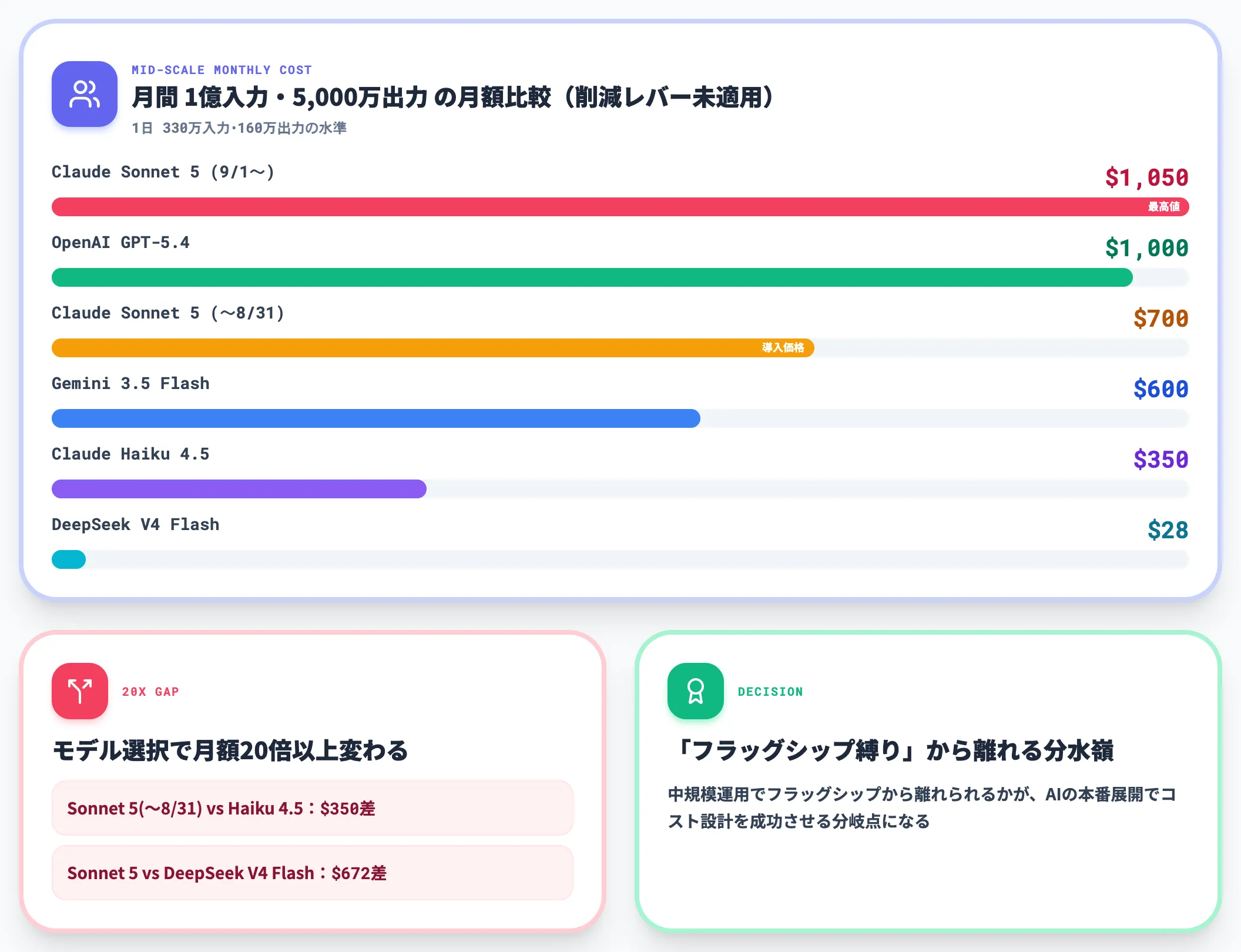1241x952 pixels.
Task: Click the Claude Sonnet 5 (9/1〜) label
Action: point(163,172)
